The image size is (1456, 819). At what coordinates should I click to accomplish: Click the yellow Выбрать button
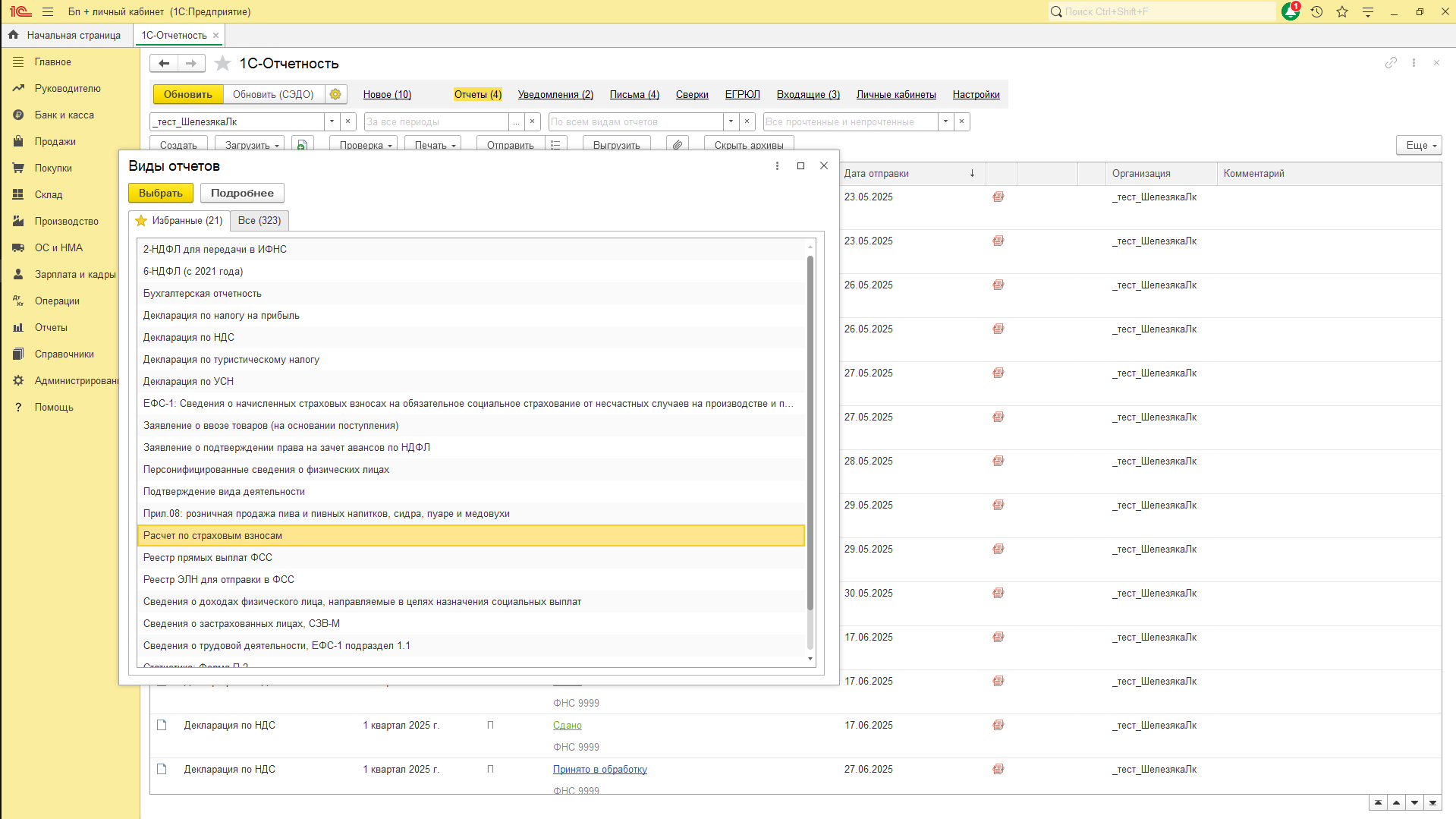161,193
